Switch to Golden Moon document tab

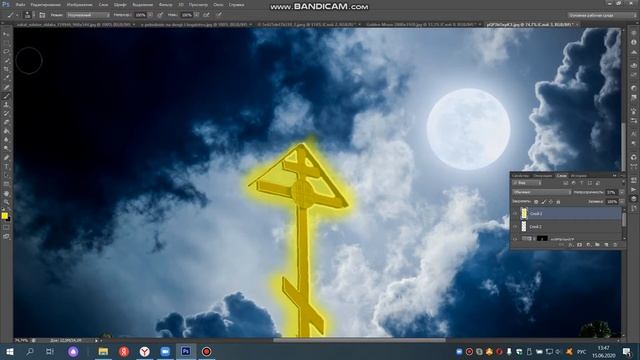click(422, 25)
